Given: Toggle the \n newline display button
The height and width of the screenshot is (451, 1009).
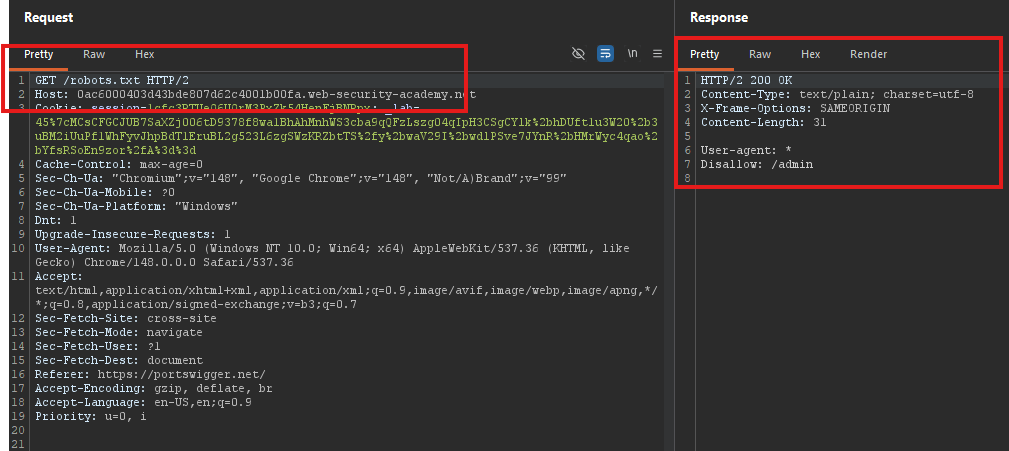Looking at the screenshot, I should click(633, 54).
